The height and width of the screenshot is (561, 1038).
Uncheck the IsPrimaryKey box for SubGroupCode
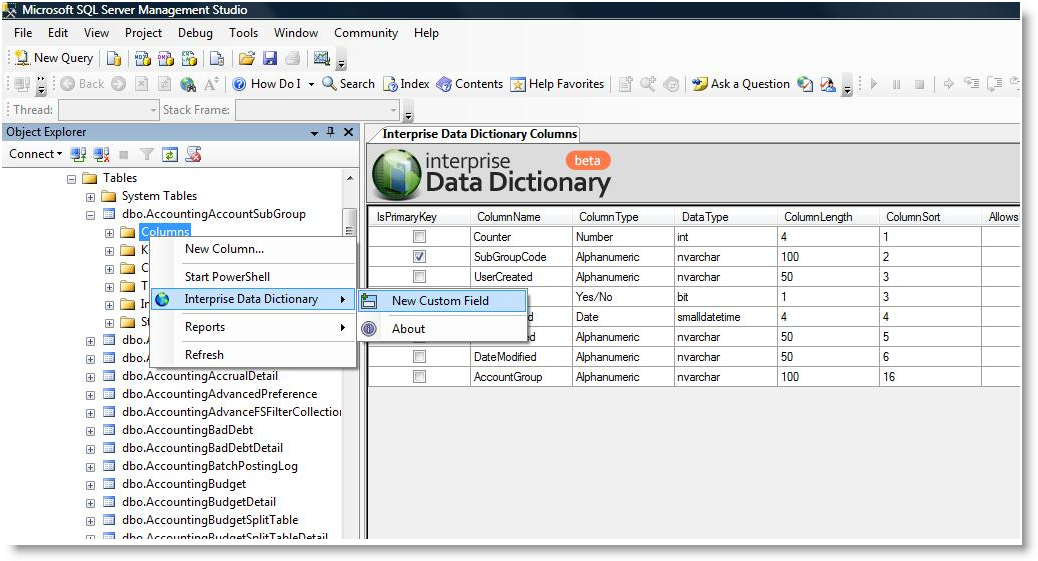click(x=420, y=257)
